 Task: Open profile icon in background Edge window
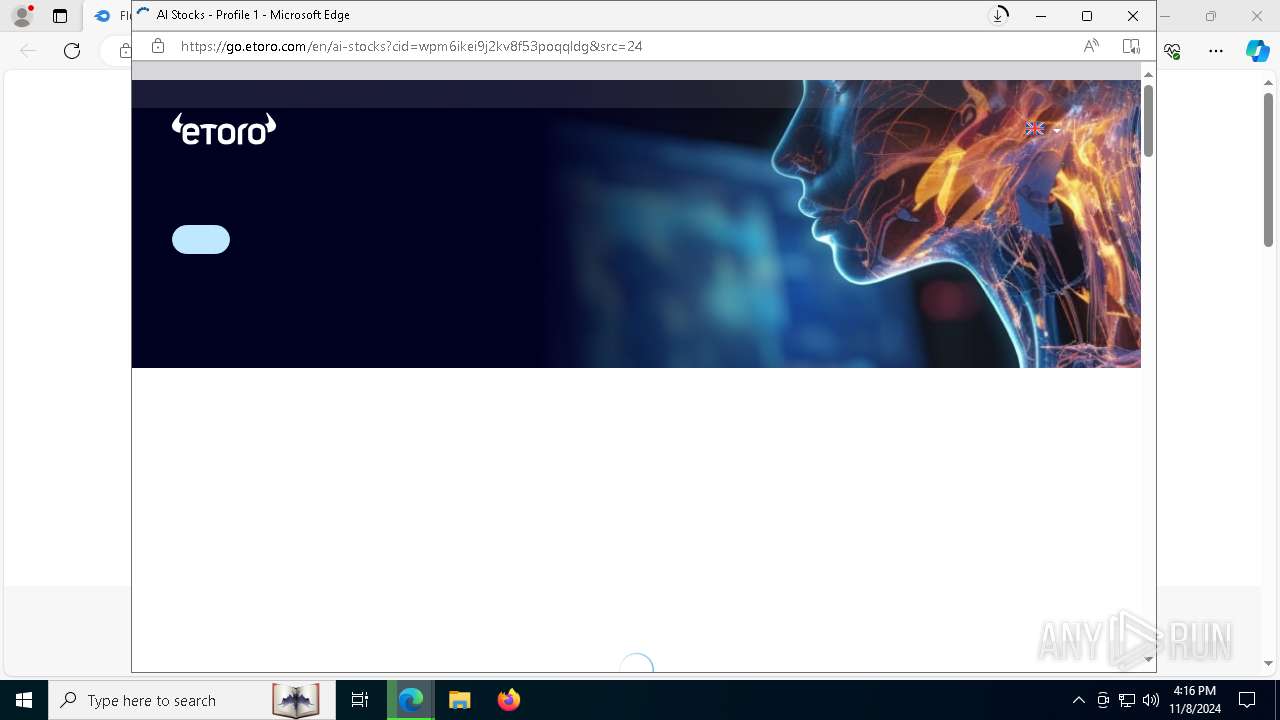point(22,16)
